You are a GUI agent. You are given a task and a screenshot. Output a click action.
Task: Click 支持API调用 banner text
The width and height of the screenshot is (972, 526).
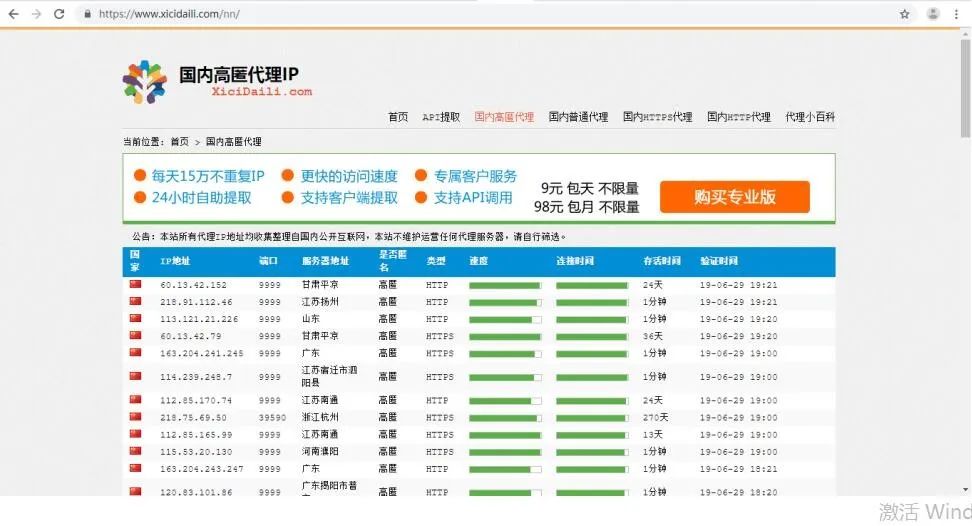tap(473, 198)
